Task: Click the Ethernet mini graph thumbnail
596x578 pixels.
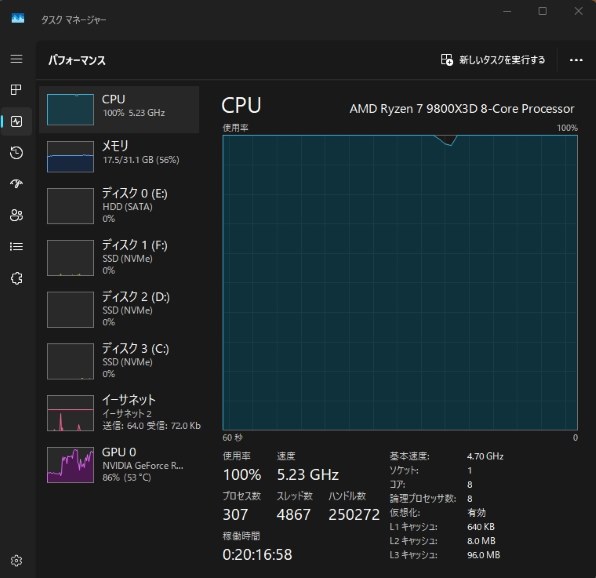Action: 70,413
